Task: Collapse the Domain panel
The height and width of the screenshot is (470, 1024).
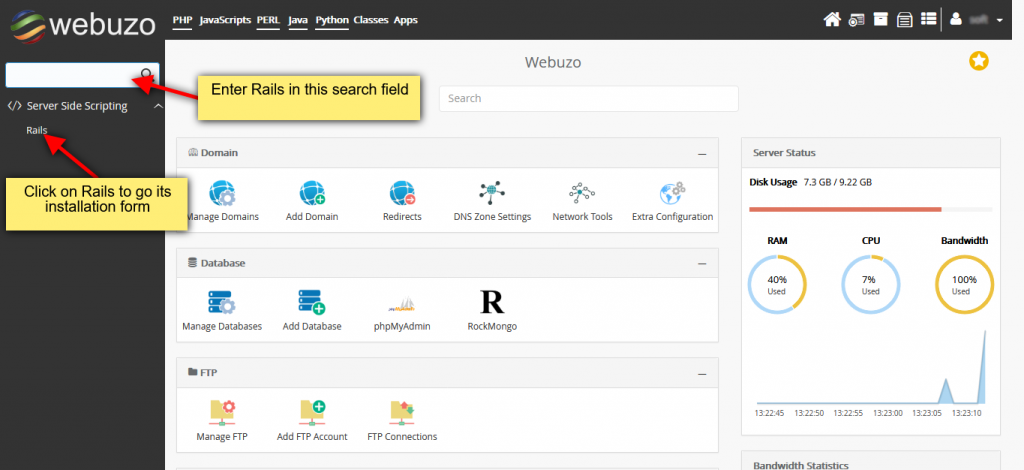Action: (702, 154)
